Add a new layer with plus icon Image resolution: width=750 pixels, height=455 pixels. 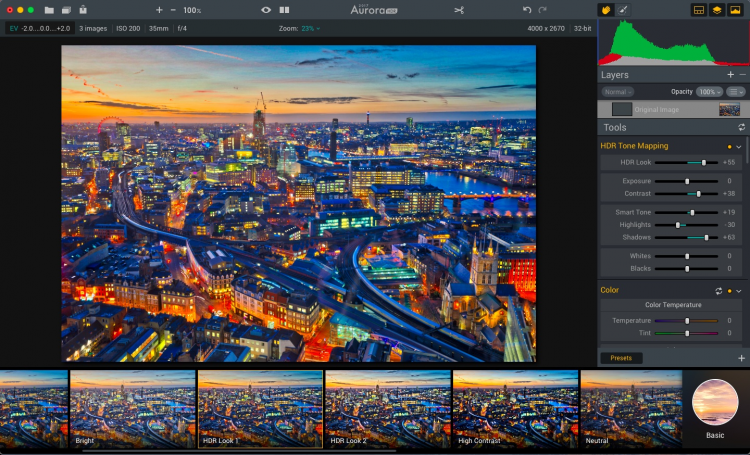(730, 75)
